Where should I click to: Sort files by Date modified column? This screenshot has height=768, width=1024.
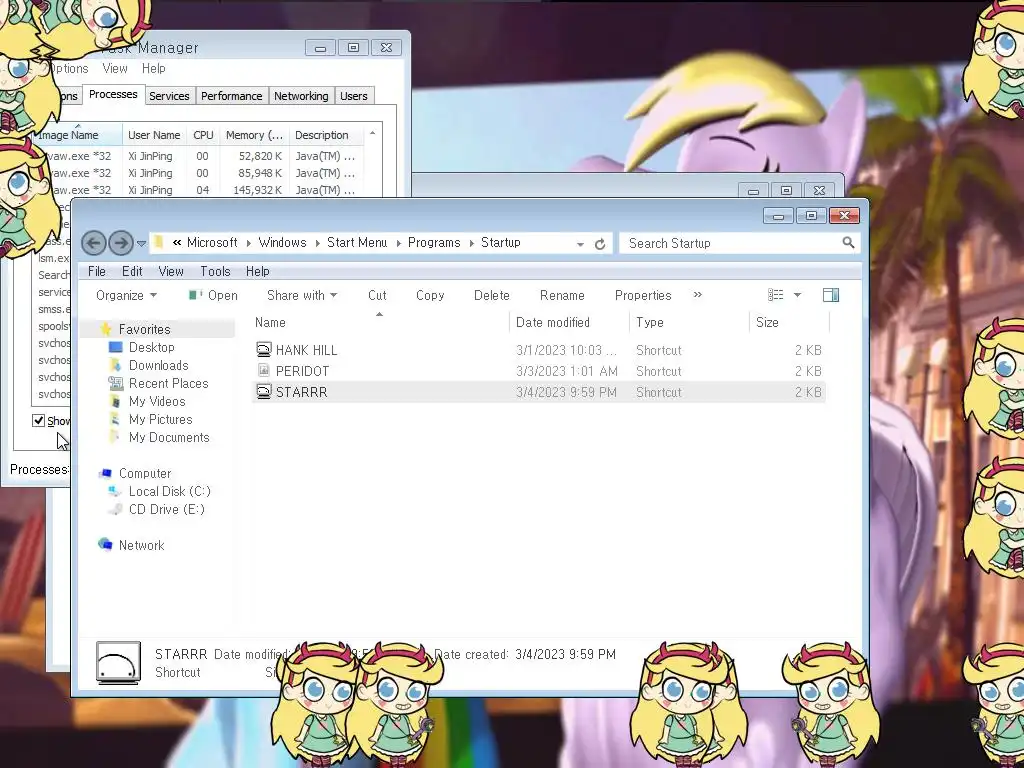coord(569,322)
